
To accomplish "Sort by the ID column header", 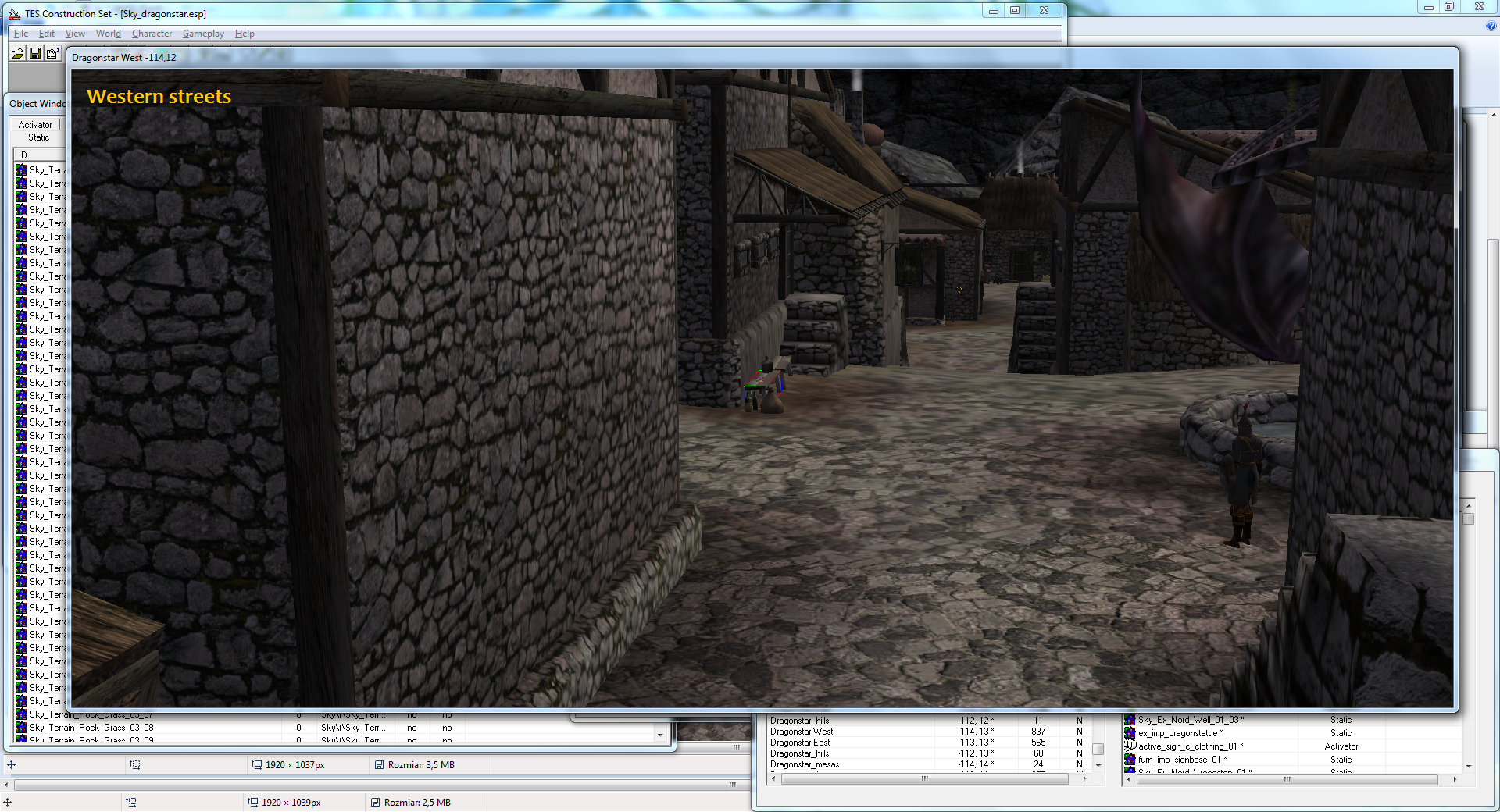I will tap(39, 155).
